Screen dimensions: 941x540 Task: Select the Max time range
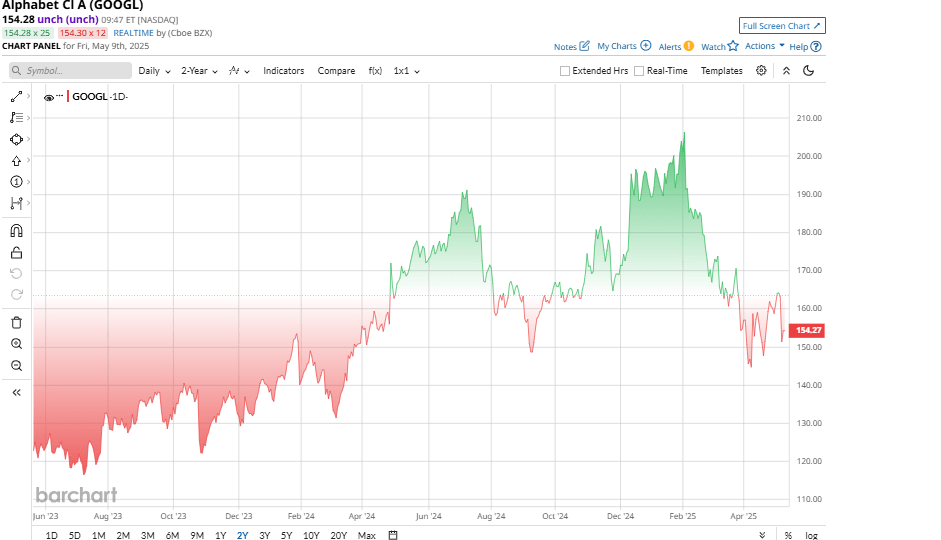pyautogui.click(x=366, y=535)
